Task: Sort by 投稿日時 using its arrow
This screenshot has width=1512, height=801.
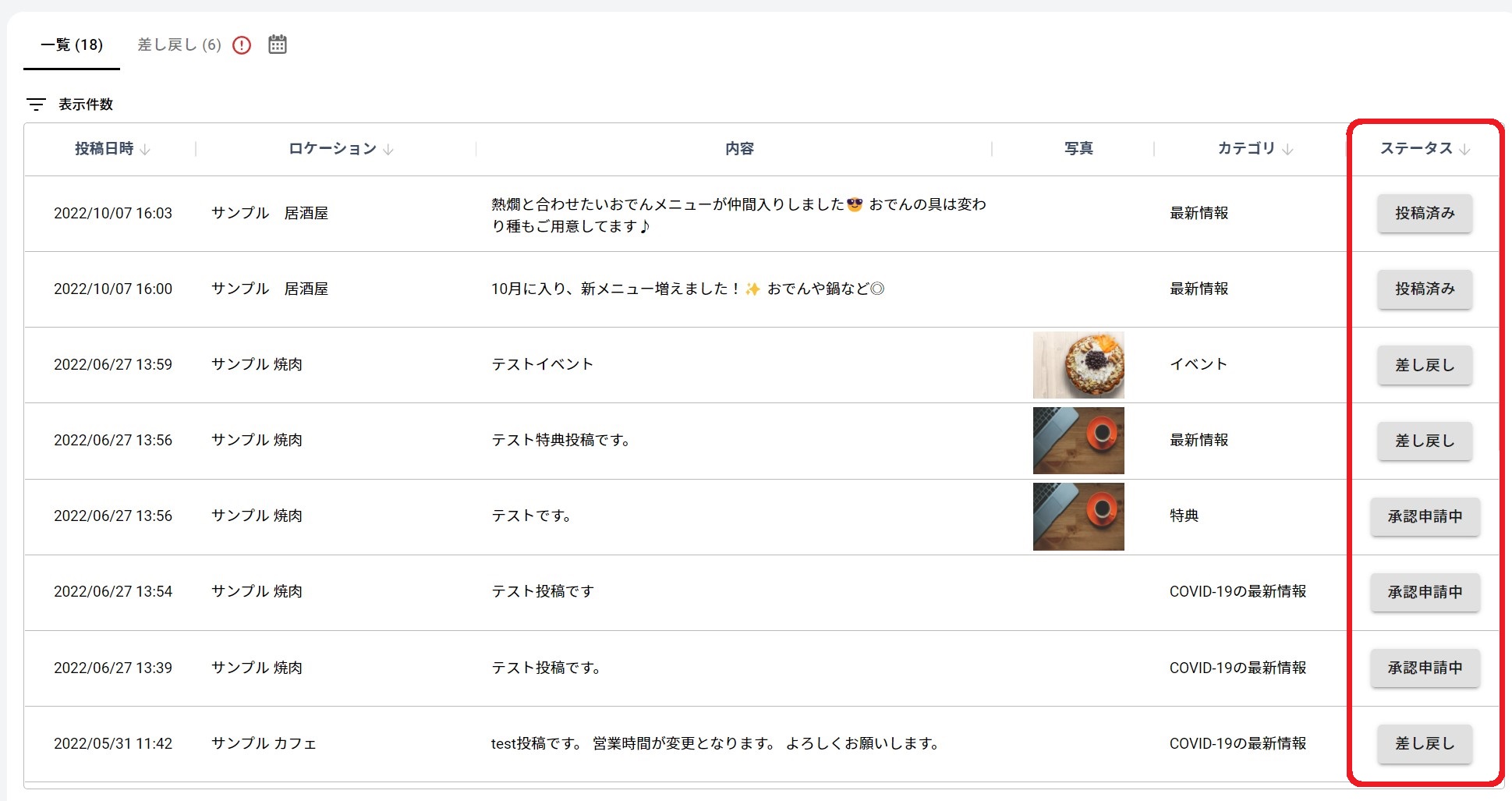Action: 145,150
